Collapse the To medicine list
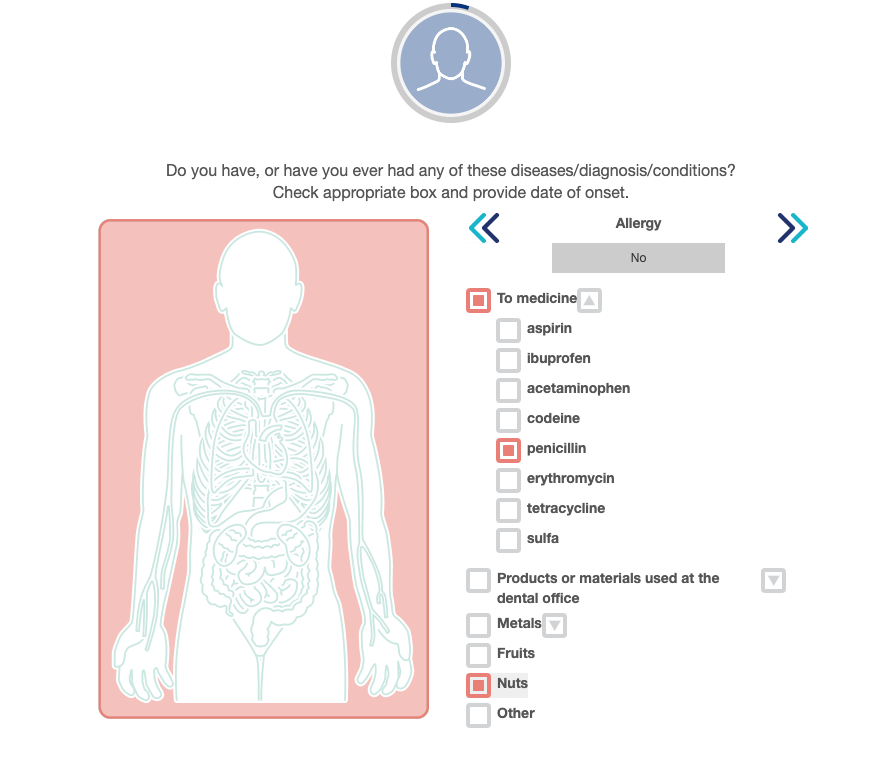 coord(590,300)
